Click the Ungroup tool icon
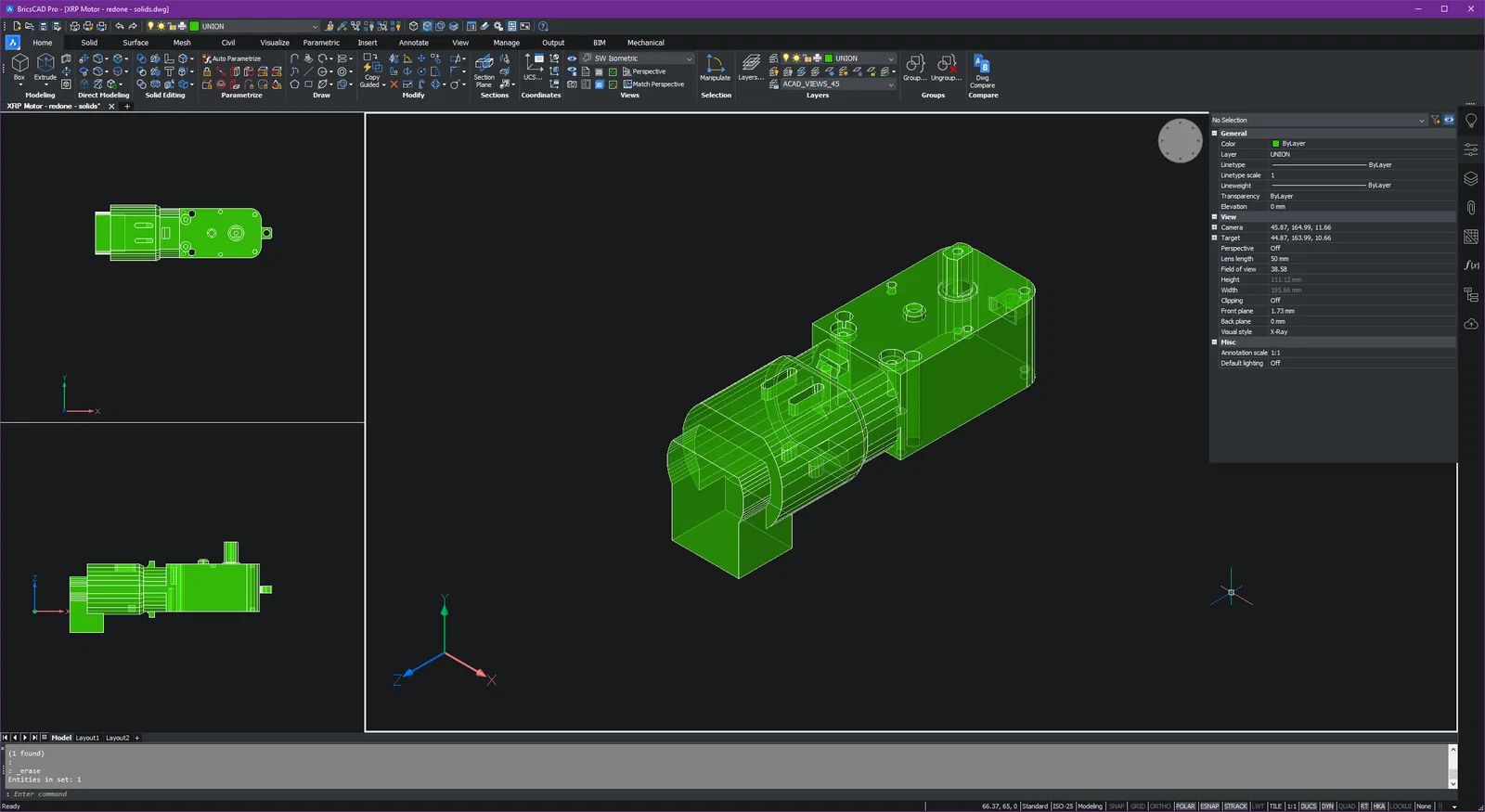 coord(947,67)
